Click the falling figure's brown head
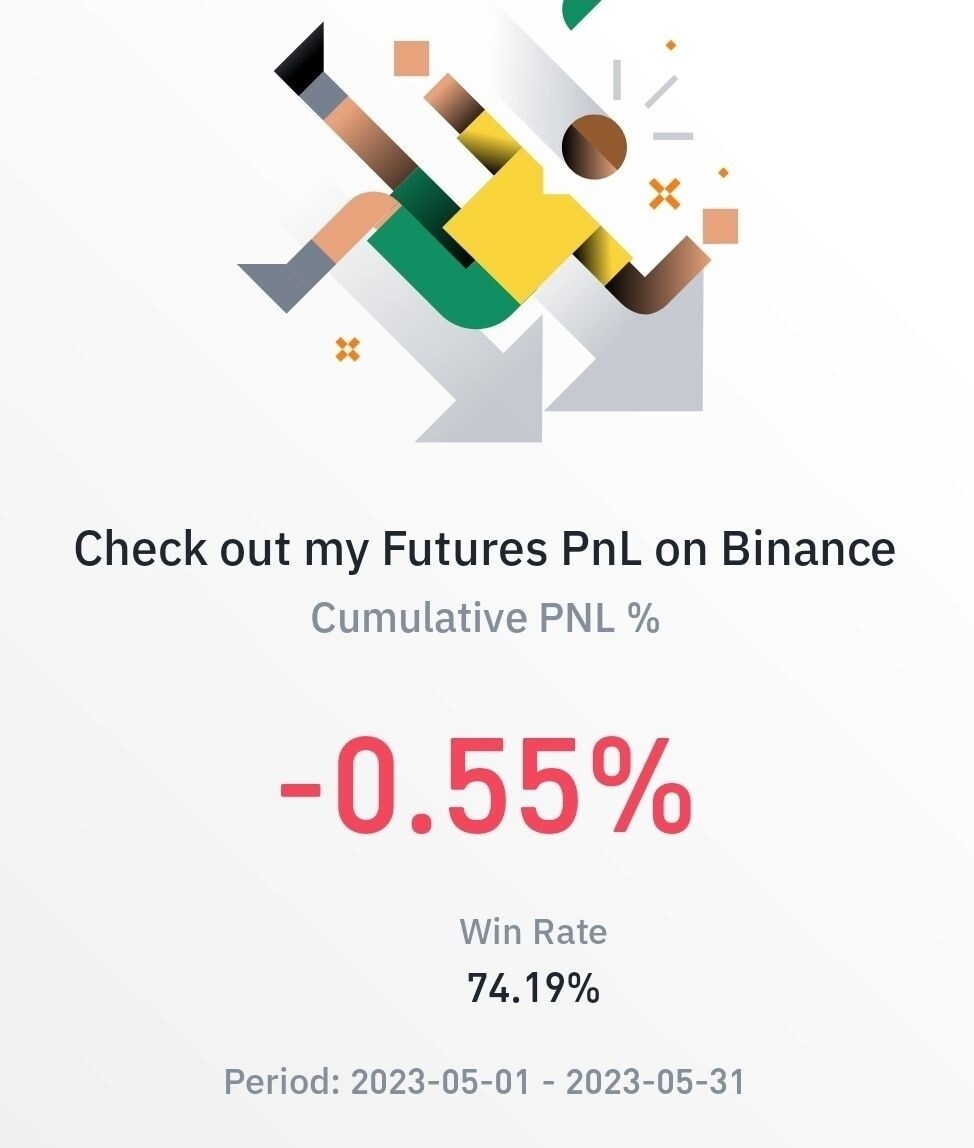Image resolution: width=974 pixels, height=1148 pixels. point(594,146)
